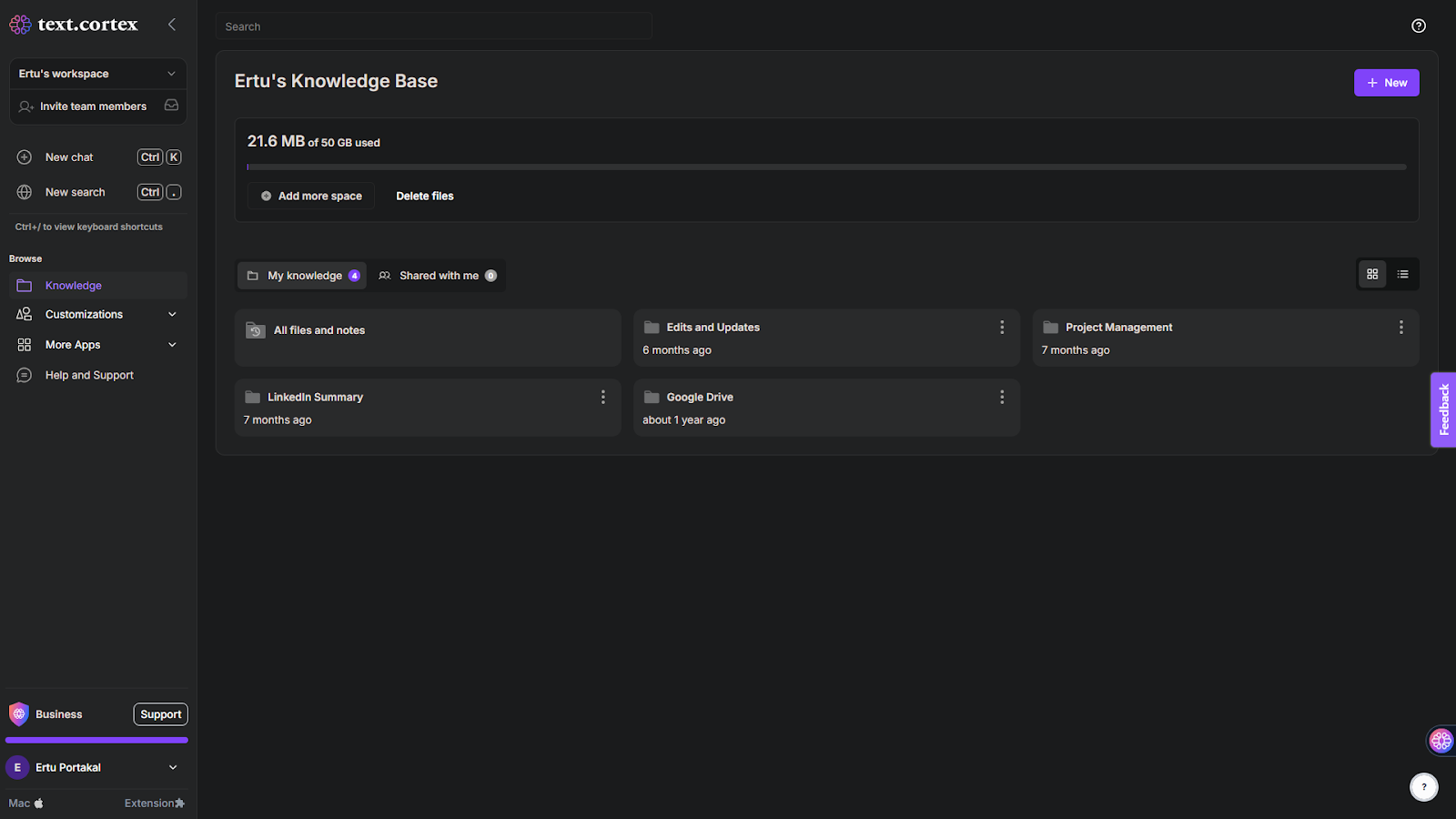
Task: Open options menu for Google Drive folder
Action: tap(1002, 397)
